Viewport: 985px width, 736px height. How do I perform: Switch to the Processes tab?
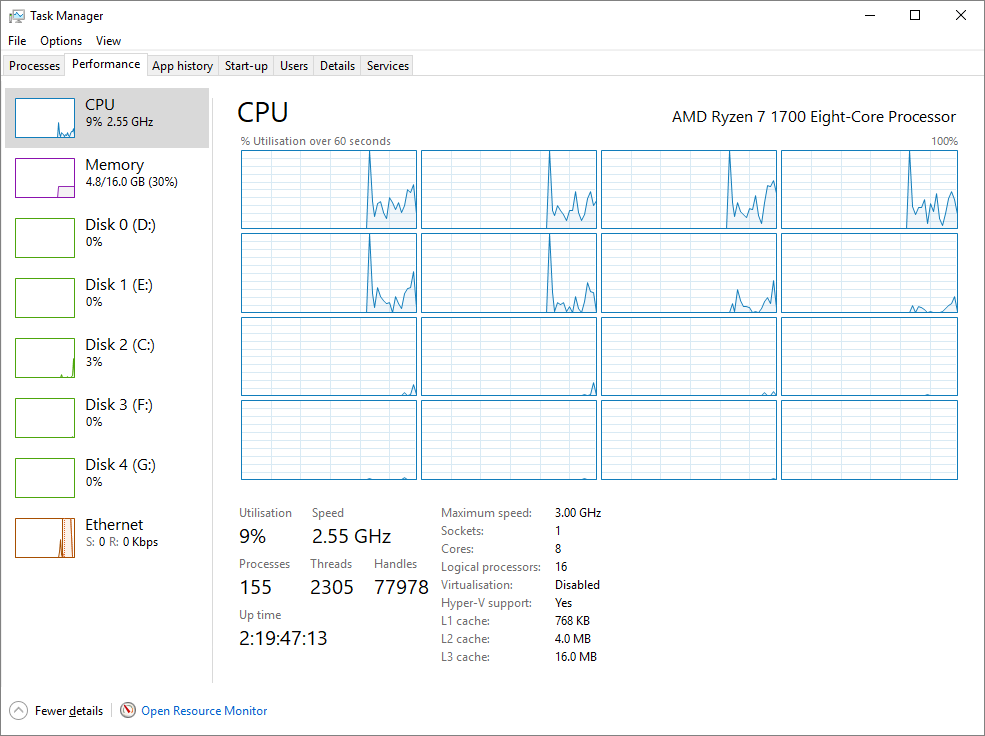(35, 66)
